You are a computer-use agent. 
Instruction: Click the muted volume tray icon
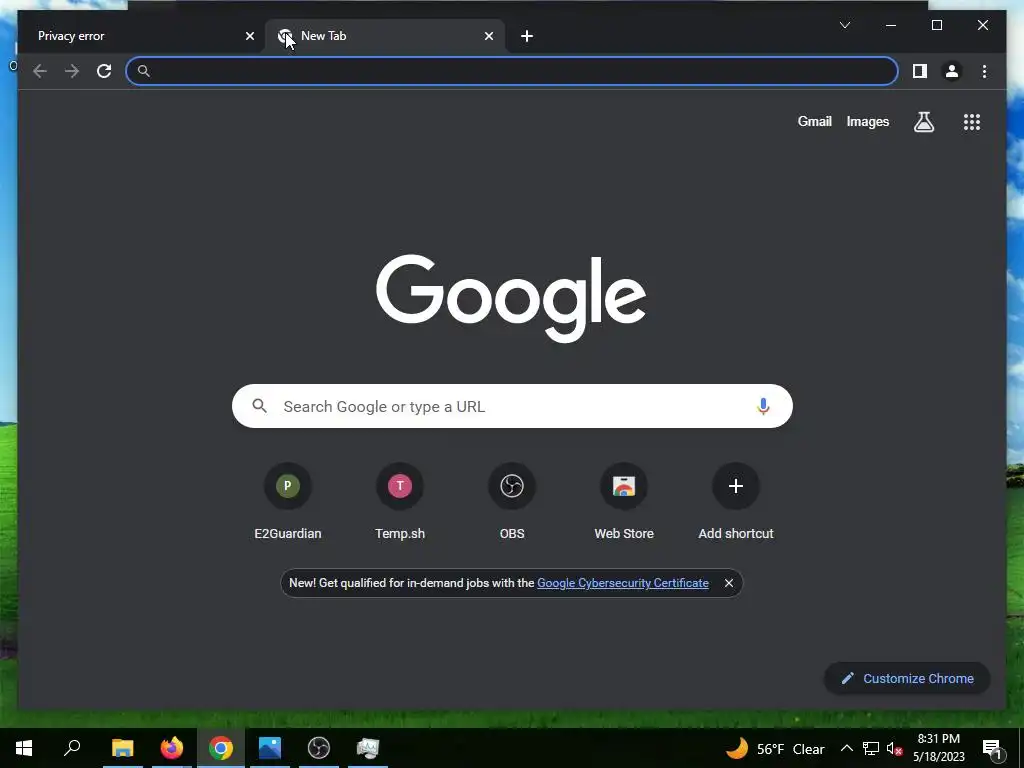pyautogui.click(x=894, y=748)
